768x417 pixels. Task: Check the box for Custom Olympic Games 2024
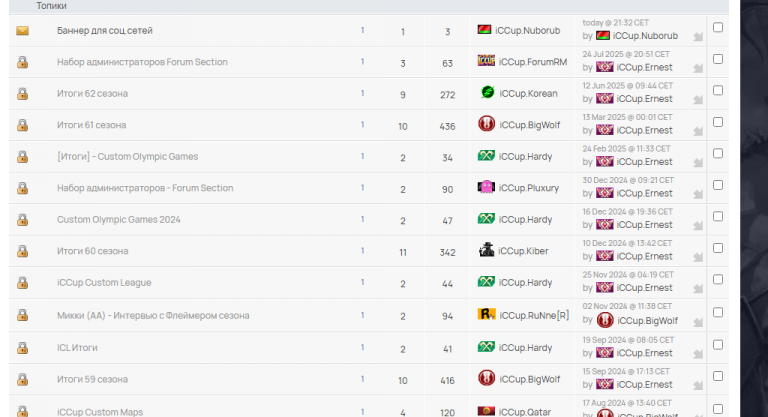coord(718,217)
